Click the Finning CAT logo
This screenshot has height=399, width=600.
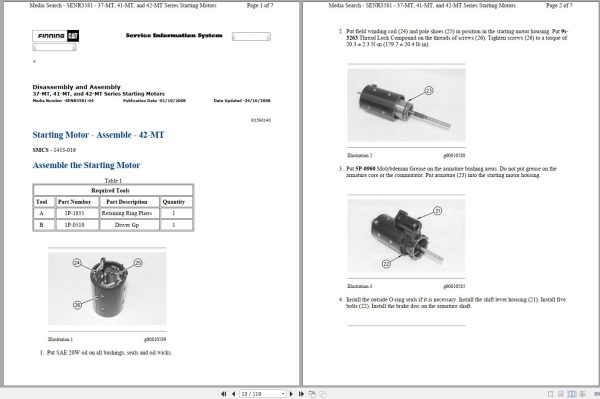(x=55, y=36)
